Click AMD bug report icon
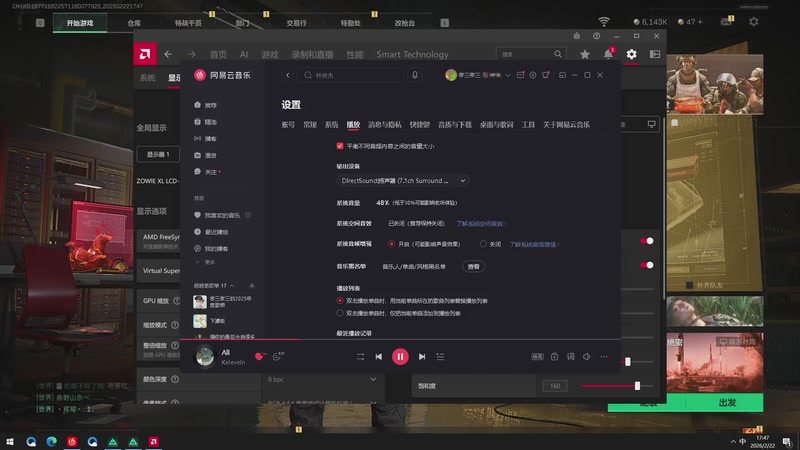Image resolution: width=800 pixels, height=450 pixels. (577, 36)
